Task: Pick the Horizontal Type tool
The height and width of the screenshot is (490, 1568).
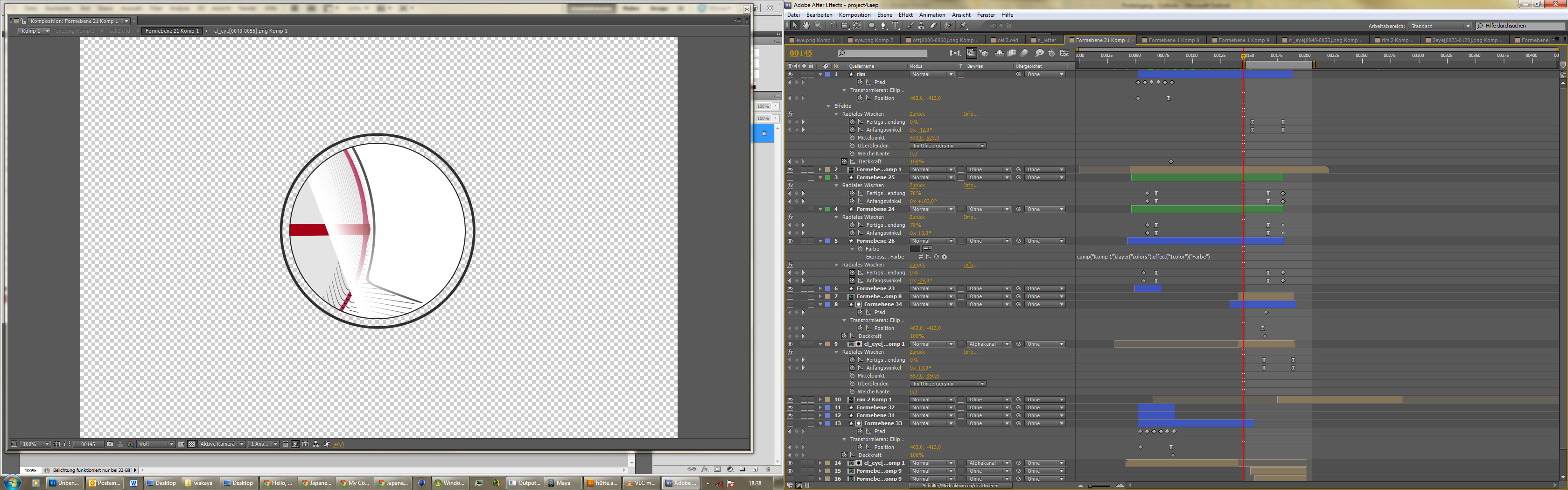Action: pyautogui.click(x=896, y=26)
